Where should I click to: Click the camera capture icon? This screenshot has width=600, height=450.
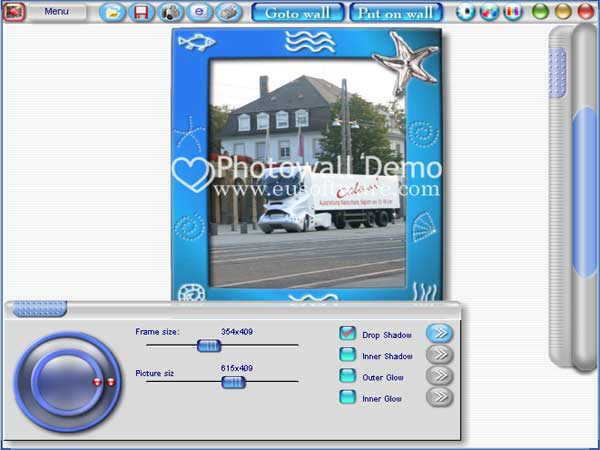(x=170, y=12)
